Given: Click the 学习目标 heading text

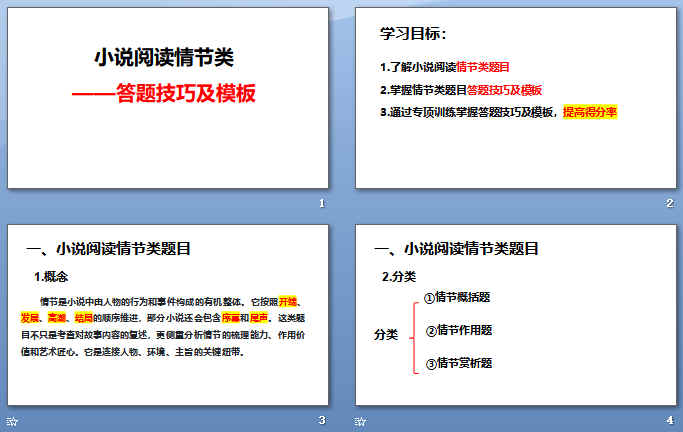Looking at the screenshot, I should pyautogui.click(x=414, y=34).
